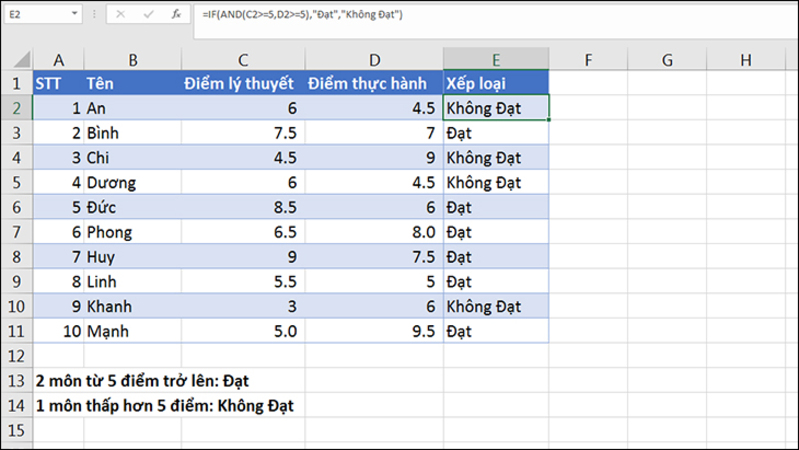Image resolution: width=799 pixels, height=450 pixels.
Task: Open the Name Box dropdown arrow
Action: pos(74,14)
